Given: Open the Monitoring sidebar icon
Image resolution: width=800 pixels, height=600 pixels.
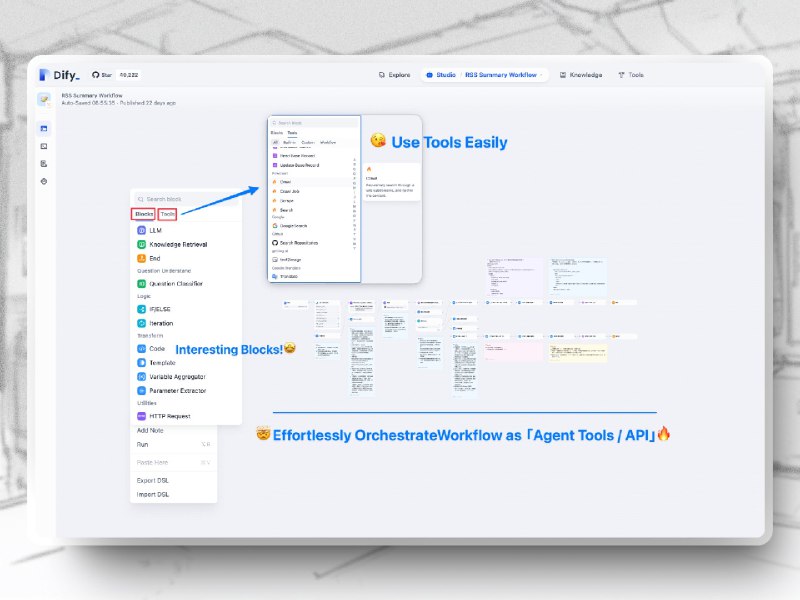Looking at the screenshot, I should pyautogui.click(x=44, y=181).
